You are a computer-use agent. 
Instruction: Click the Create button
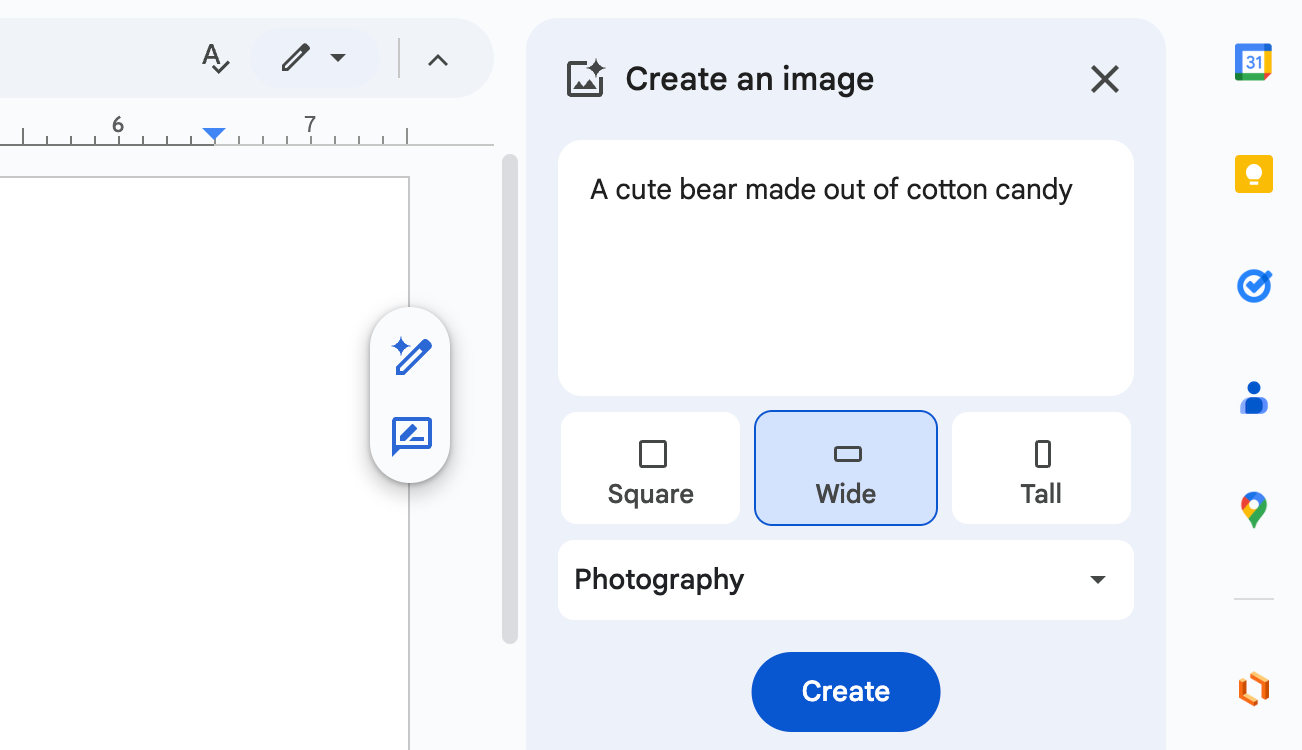click(846, 692)
